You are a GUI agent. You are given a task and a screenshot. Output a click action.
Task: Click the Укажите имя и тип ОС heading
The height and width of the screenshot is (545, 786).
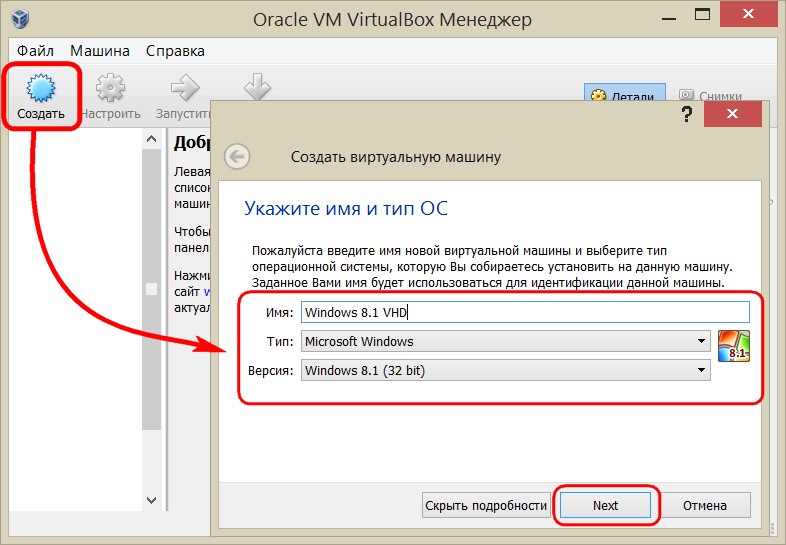click(346, 208)
